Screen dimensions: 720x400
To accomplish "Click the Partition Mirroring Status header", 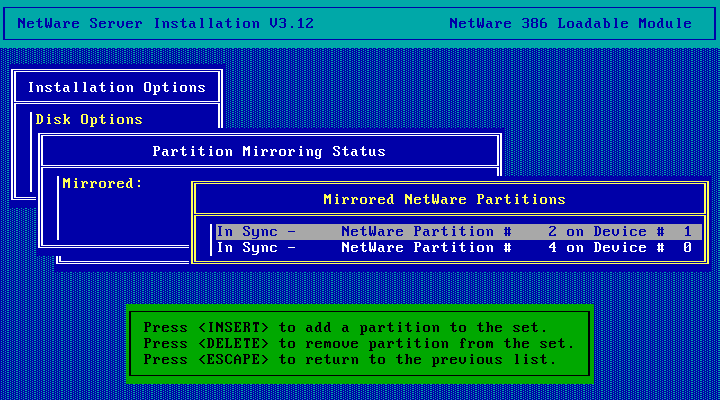I will 268,151.
